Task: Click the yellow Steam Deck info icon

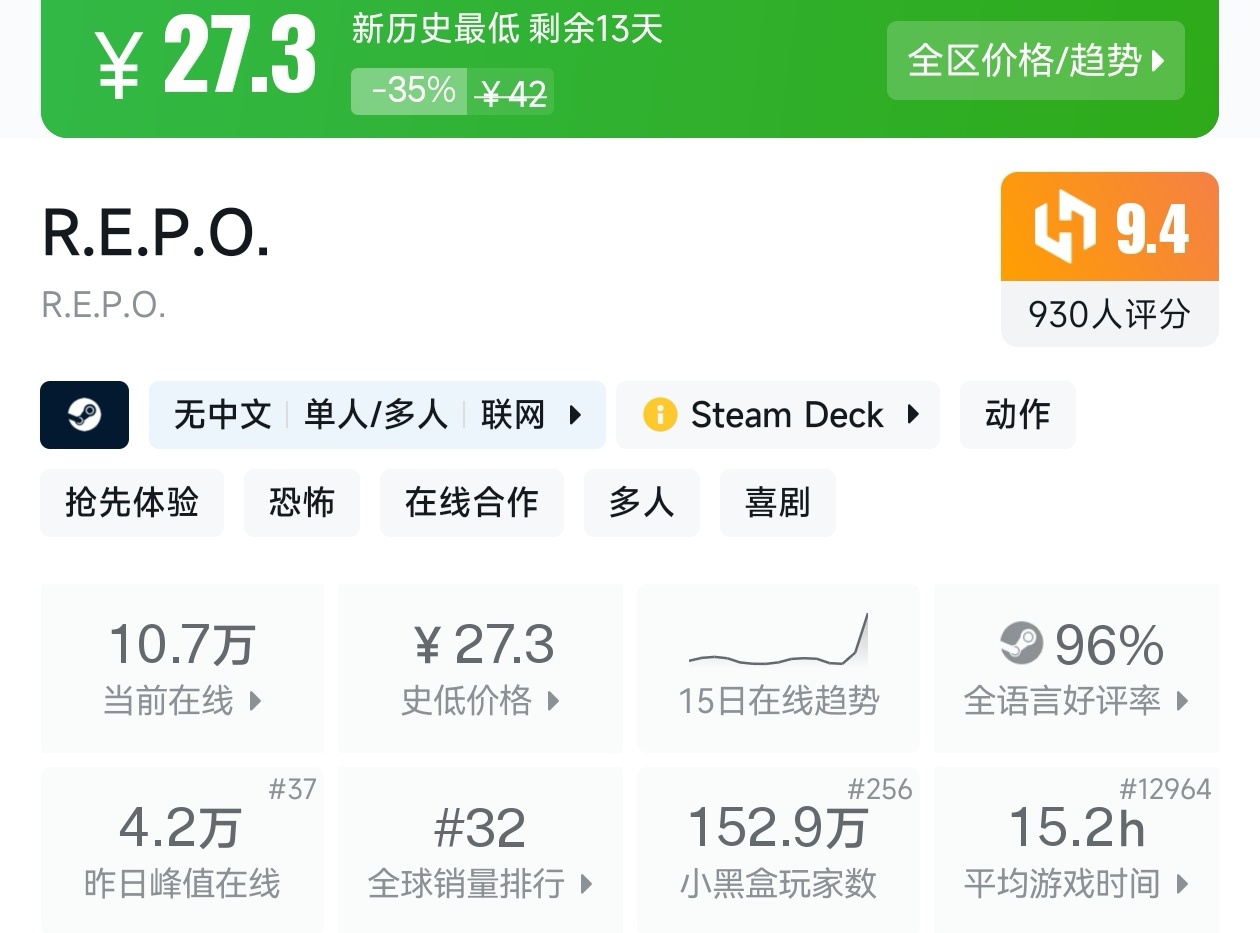Action: click(659, 415)
